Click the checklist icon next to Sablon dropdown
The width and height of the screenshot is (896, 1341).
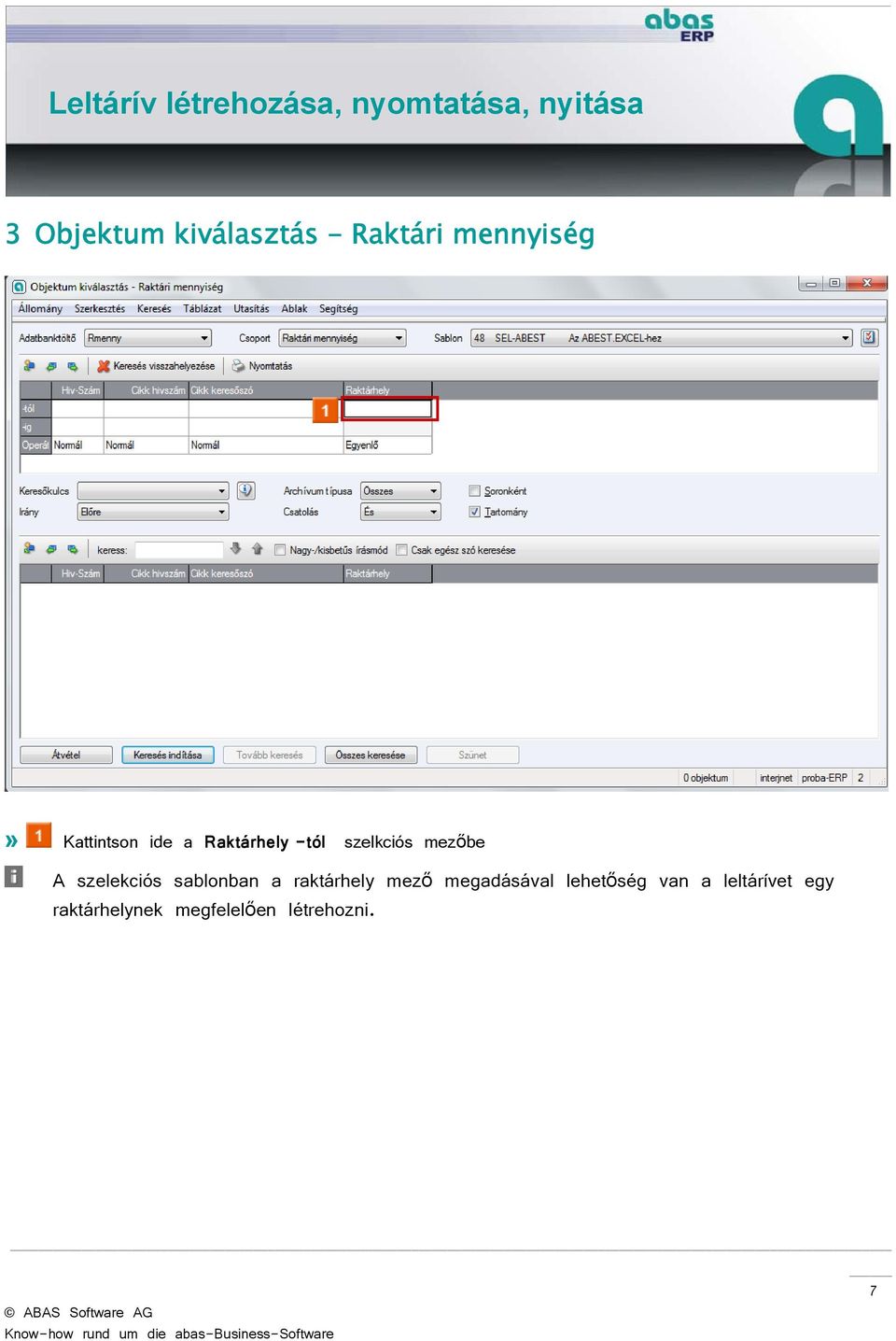869,337
